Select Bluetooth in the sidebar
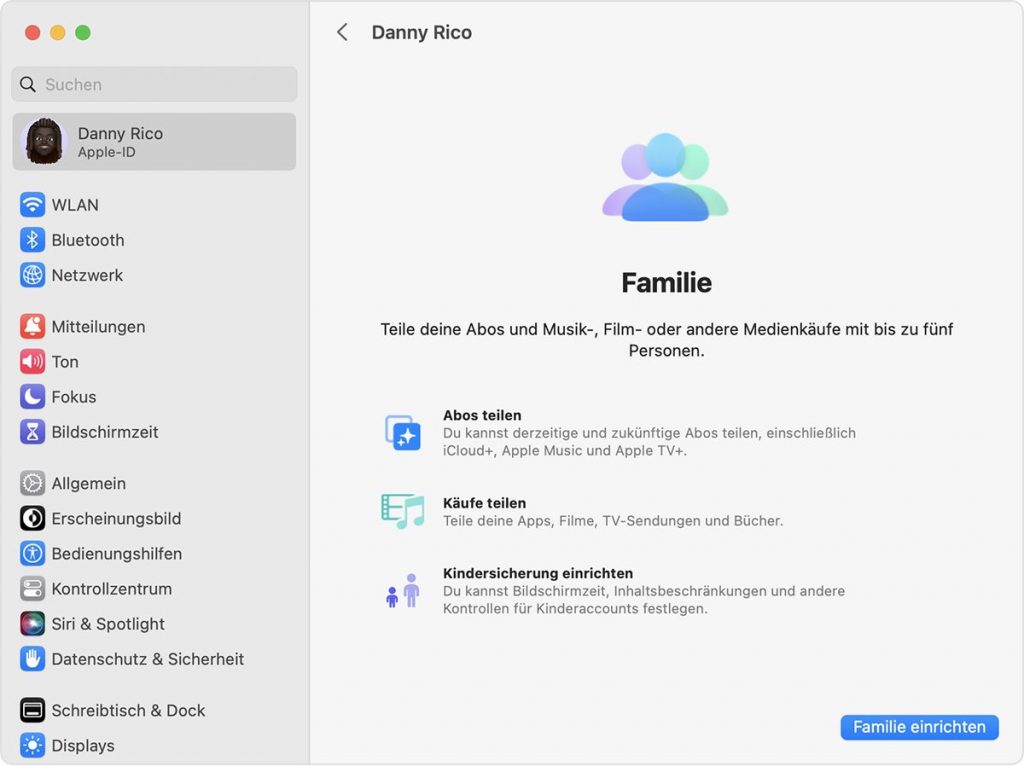 [86, 240]
